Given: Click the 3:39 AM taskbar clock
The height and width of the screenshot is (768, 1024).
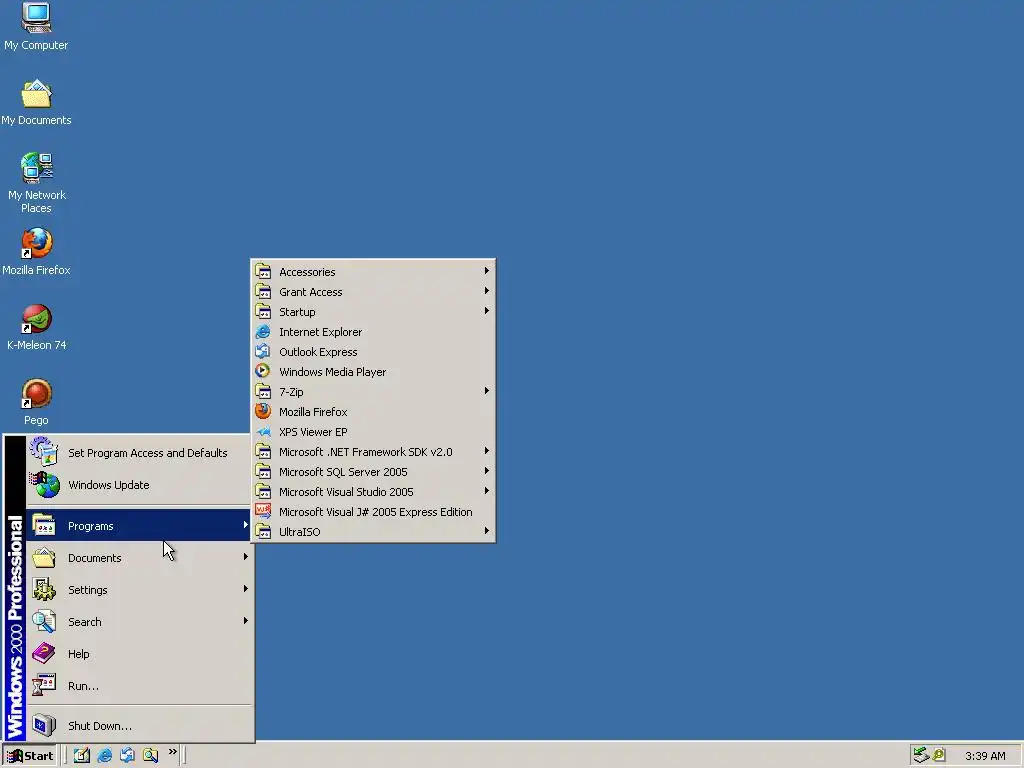Looking at the screenshot, I should tap(985, 756).
